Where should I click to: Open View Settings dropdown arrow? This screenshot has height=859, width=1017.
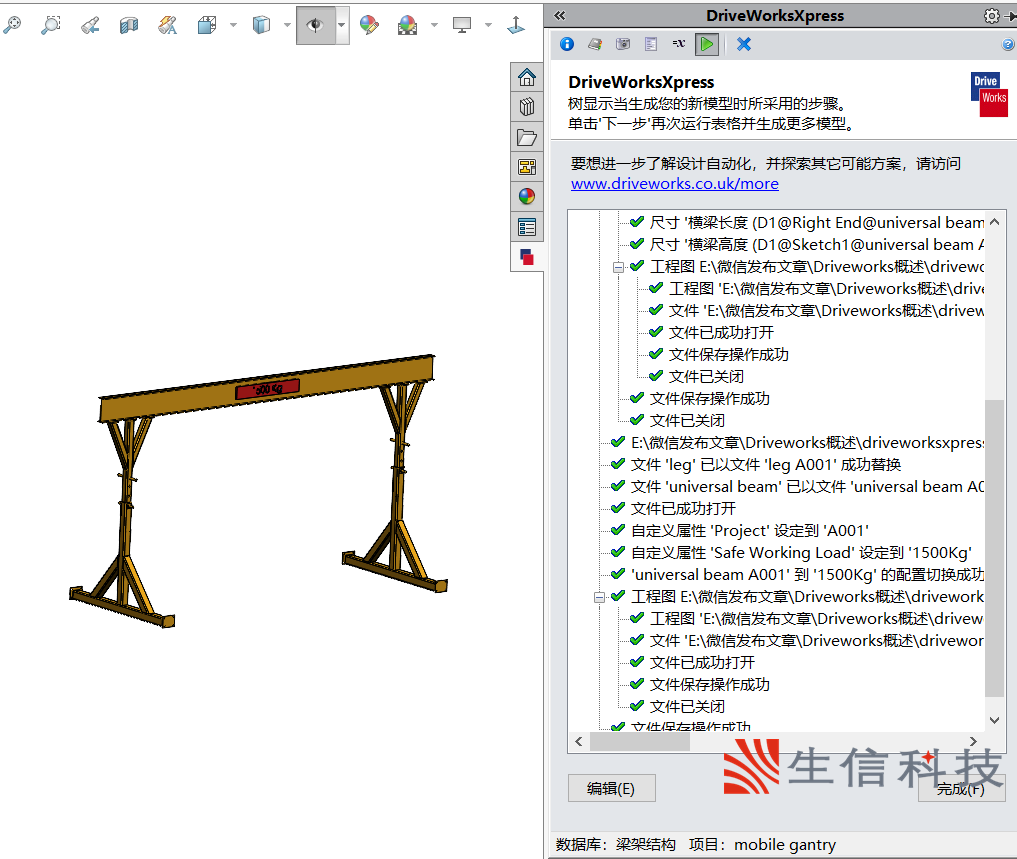(x=488, y=25)
